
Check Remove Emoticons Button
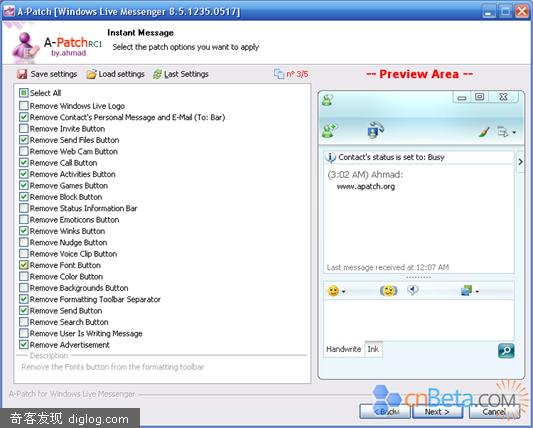coord(23,219)
